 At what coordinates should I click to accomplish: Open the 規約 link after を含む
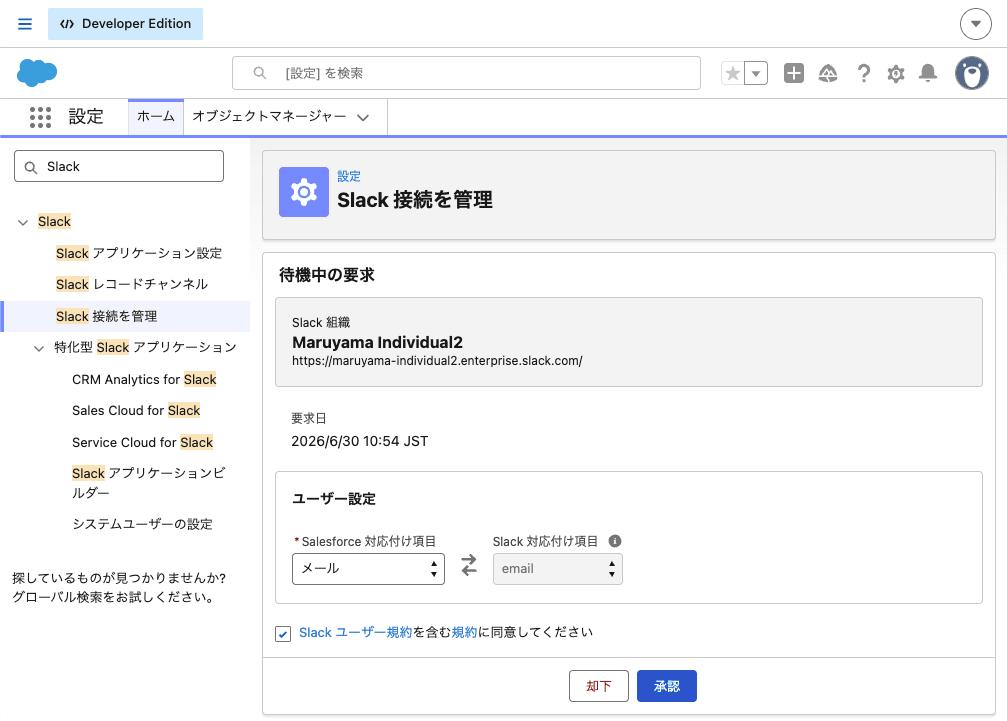[464, 632]
